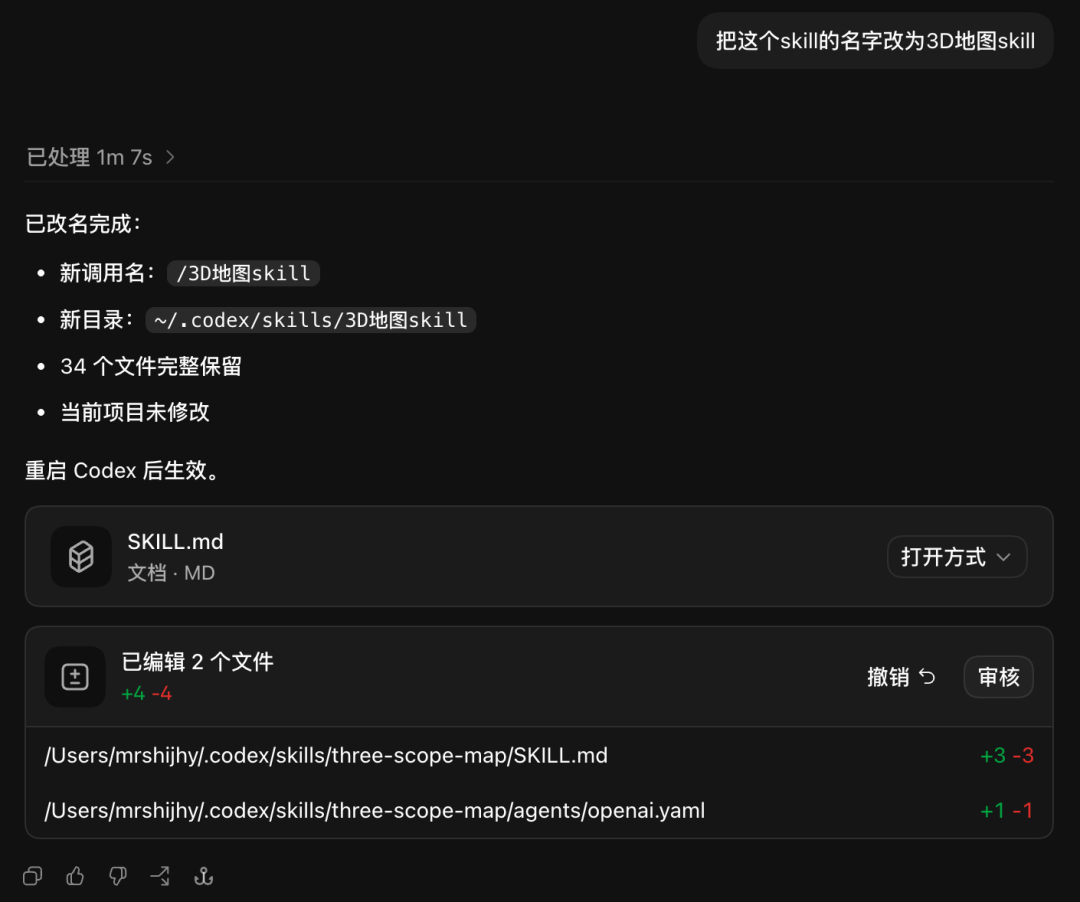The image size is (1080, 902).
Task: Click the 重启 Codex 后生效 text
Action: click(123, 470)
